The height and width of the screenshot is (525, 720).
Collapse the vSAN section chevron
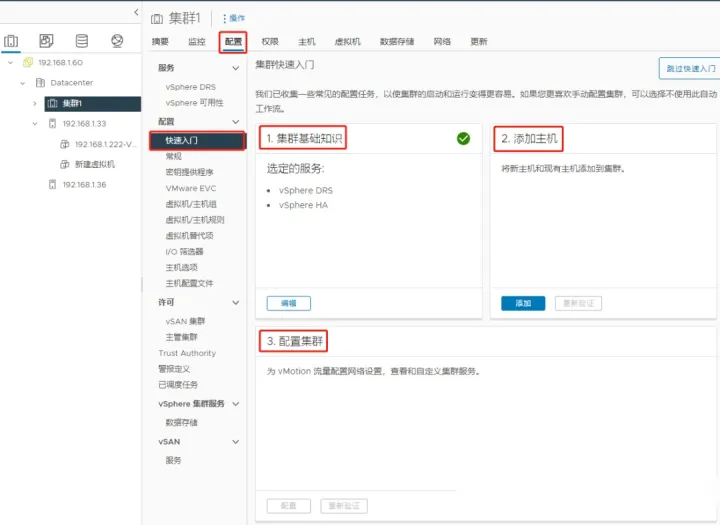(236, 442)
